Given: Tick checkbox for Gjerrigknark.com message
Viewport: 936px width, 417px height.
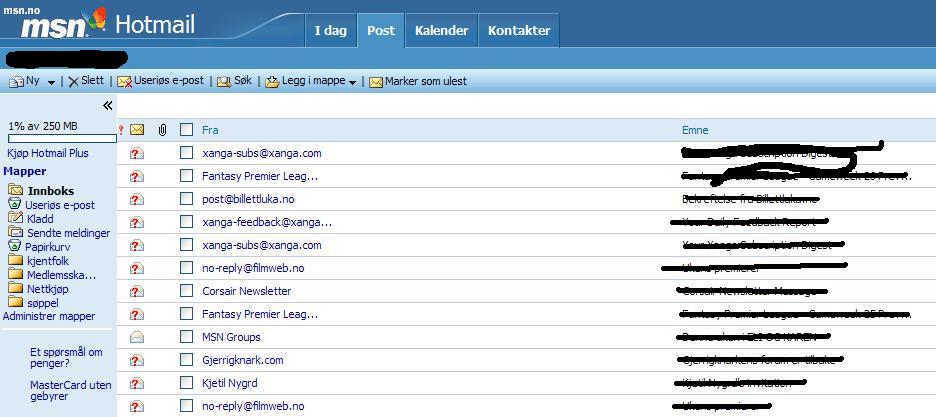Looking at the screenshot, I should click(187, 360).
